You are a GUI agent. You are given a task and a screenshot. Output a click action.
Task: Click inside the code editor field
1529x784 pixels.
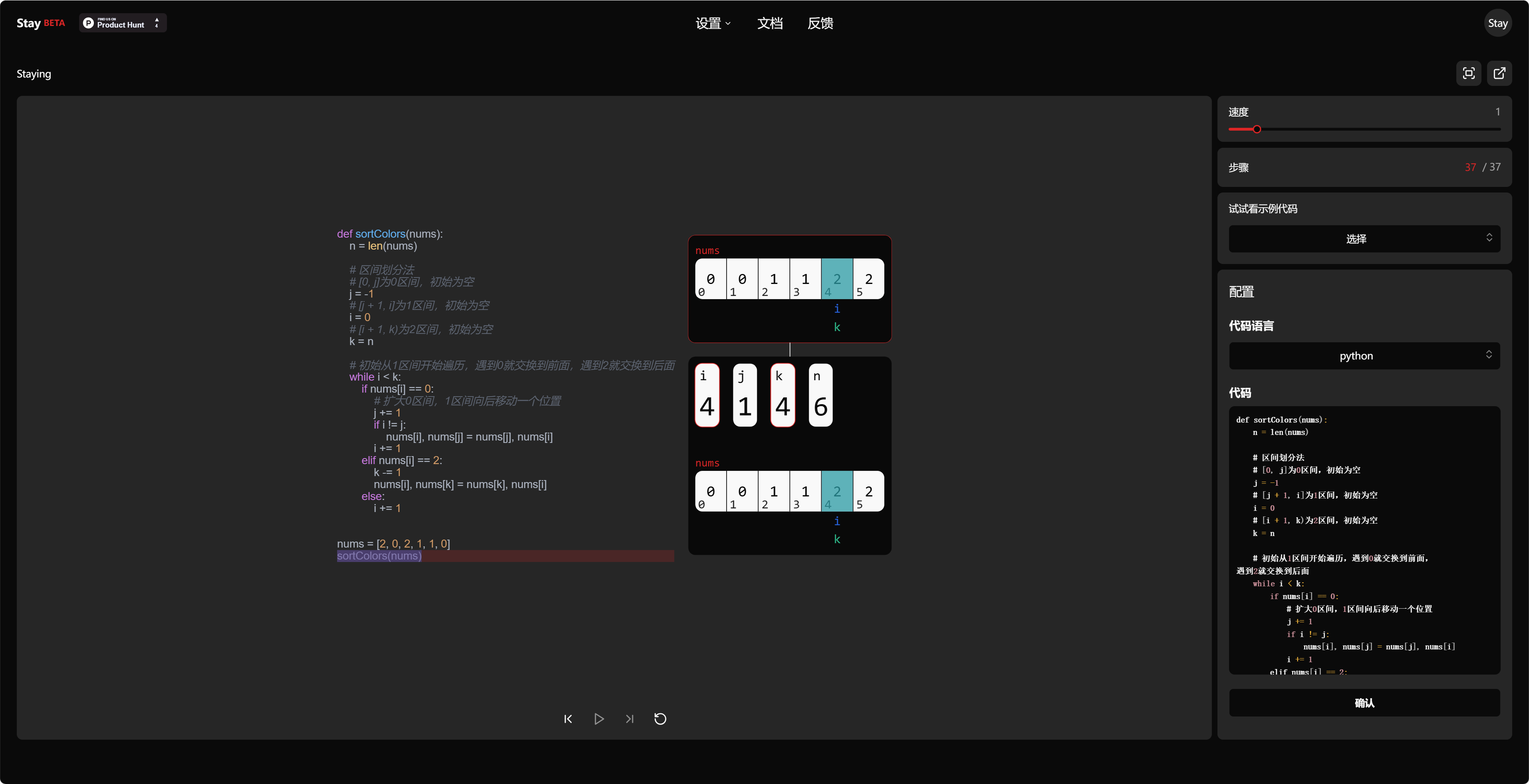pyautogui.click(x=1364, y=540)
